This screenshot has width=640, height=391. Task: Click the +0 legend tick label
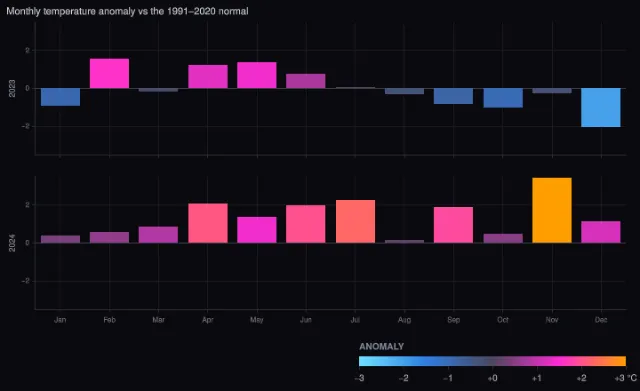[x=492, y=378]
